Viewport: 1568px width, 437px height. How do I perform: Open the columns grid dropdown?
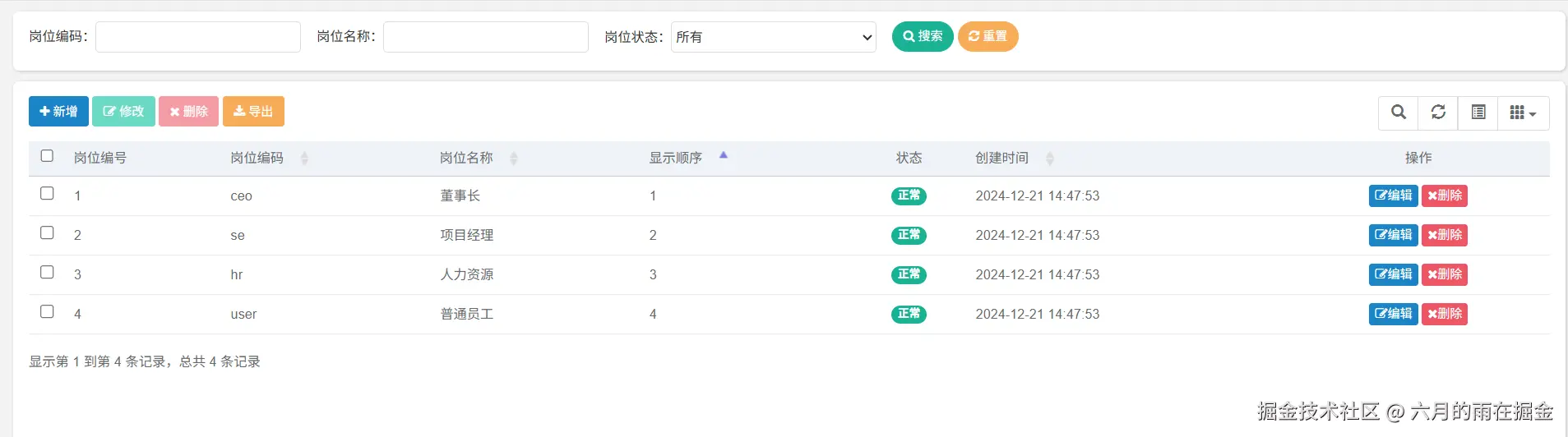tap(1523, 113)
